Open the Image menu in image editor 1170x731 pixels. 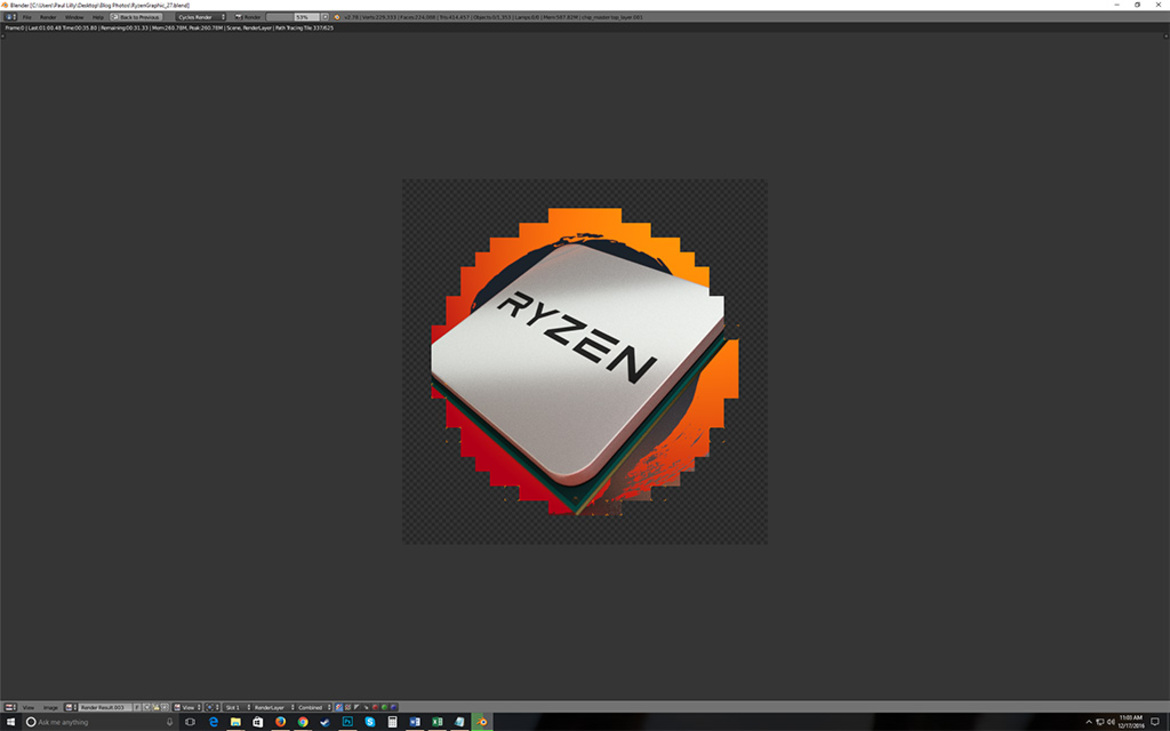[x=50, y=707]
